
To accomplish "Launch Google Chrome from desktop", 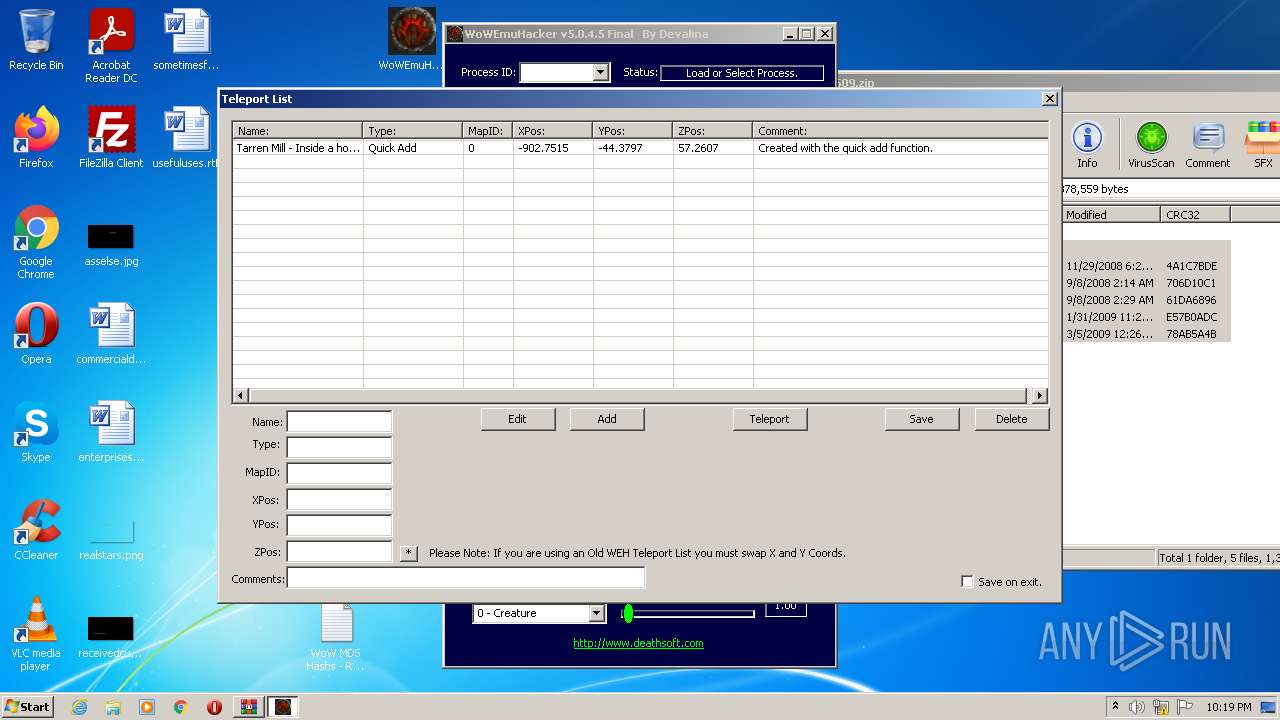I will point(36,242).
